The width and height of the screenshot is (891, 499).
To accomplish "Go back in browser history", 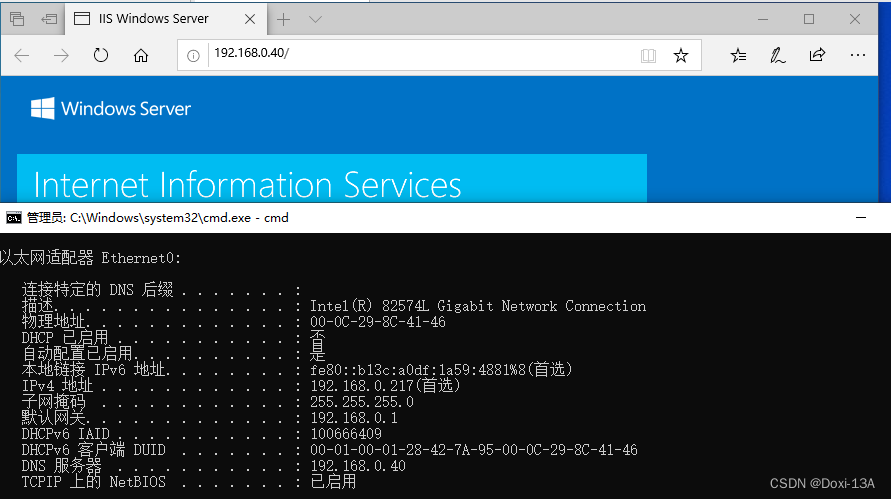I will point(22,55).
